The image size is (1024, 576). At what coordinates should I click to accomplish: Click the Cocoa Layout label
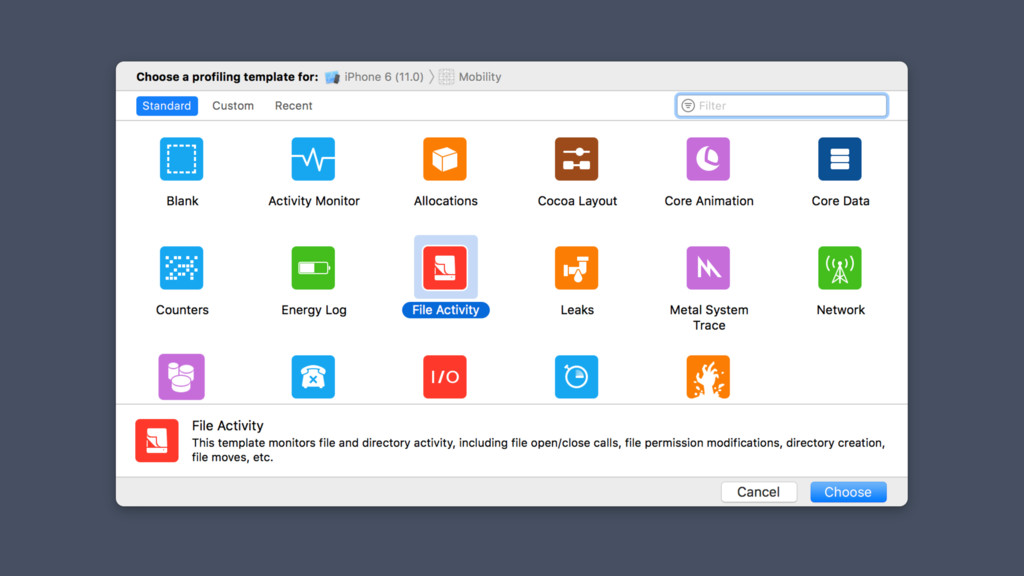coord(577,201)
